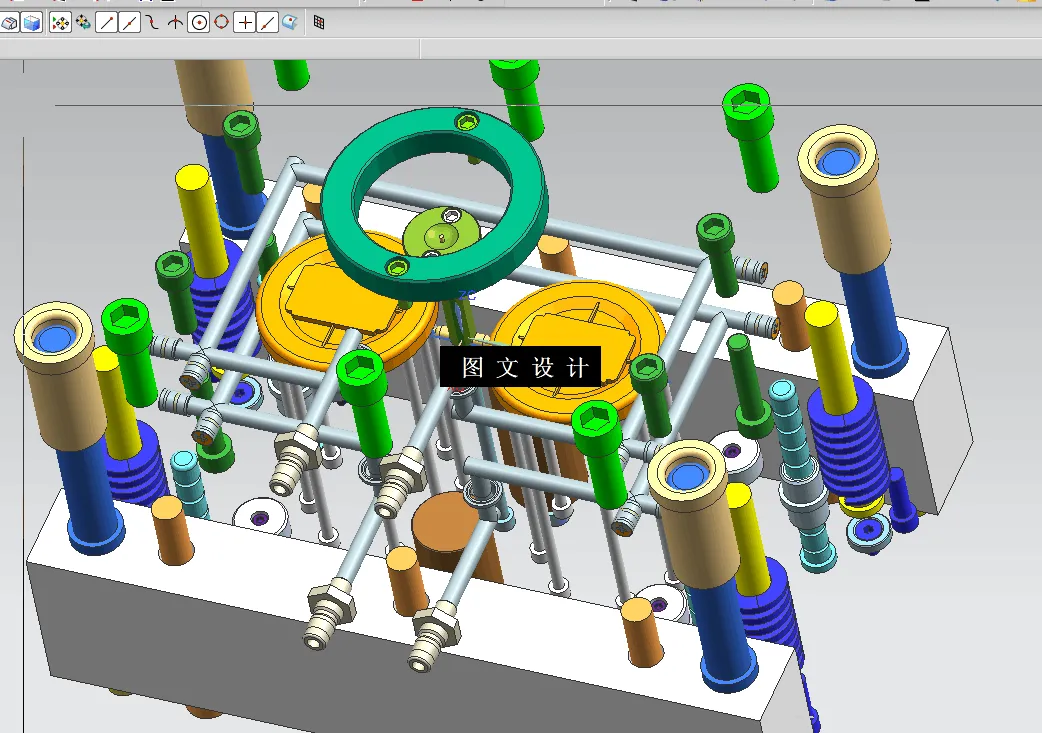Viewport: 1042px width, 733px height.
Task: Click the rotate view orientation icon
Action: coord(83,22)
